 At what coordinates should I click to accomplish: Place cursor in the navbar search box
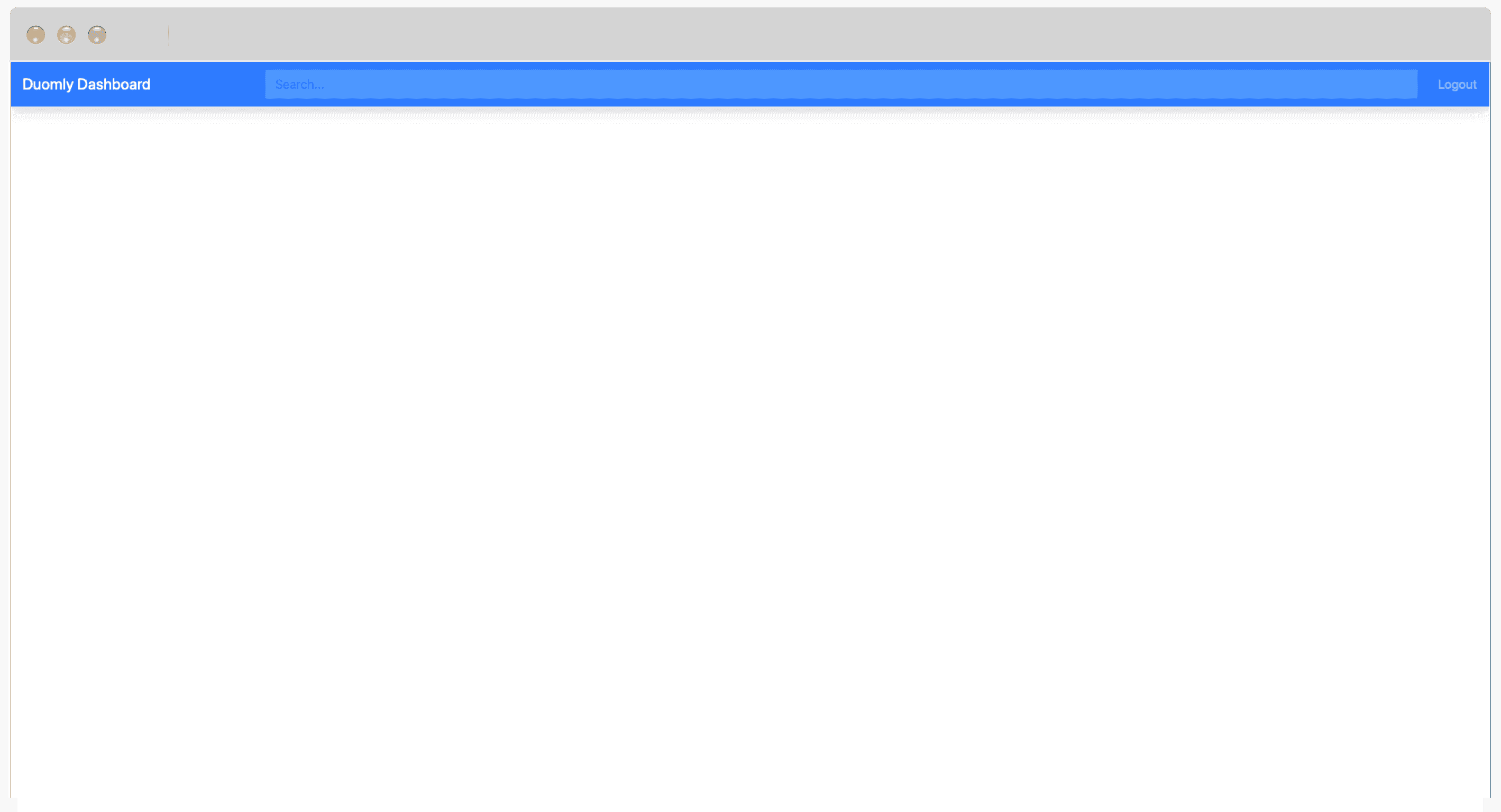(841, 85)
